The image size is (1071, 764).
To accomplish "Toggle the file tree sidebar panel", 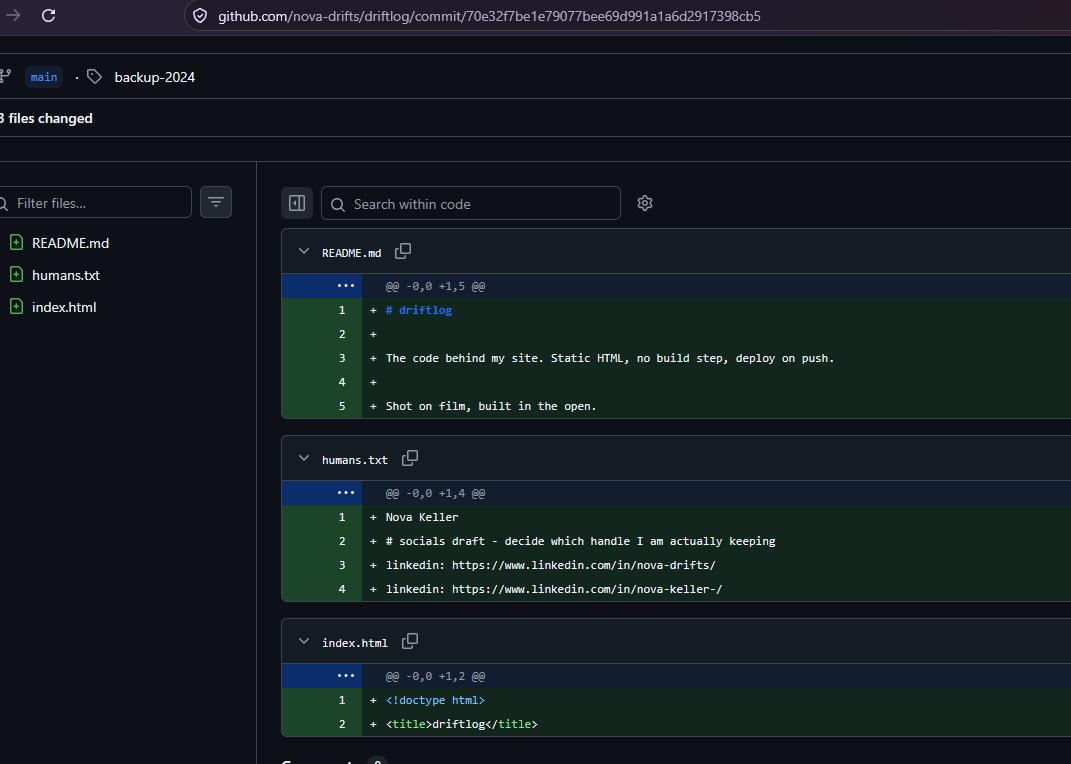I will [x=297, y=203].
